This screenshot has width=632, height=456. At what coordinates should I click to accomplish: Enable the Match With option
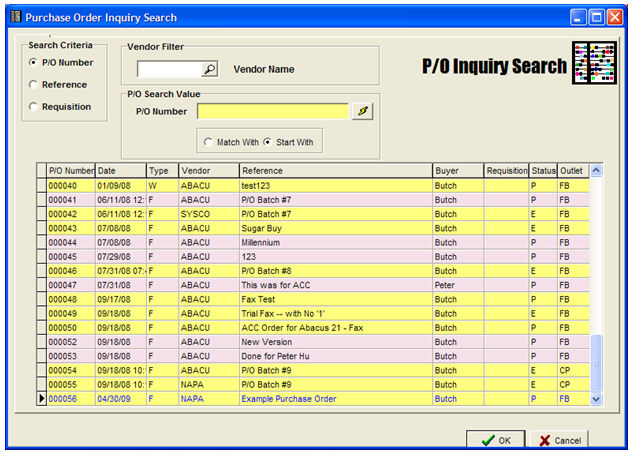(208, 142)
